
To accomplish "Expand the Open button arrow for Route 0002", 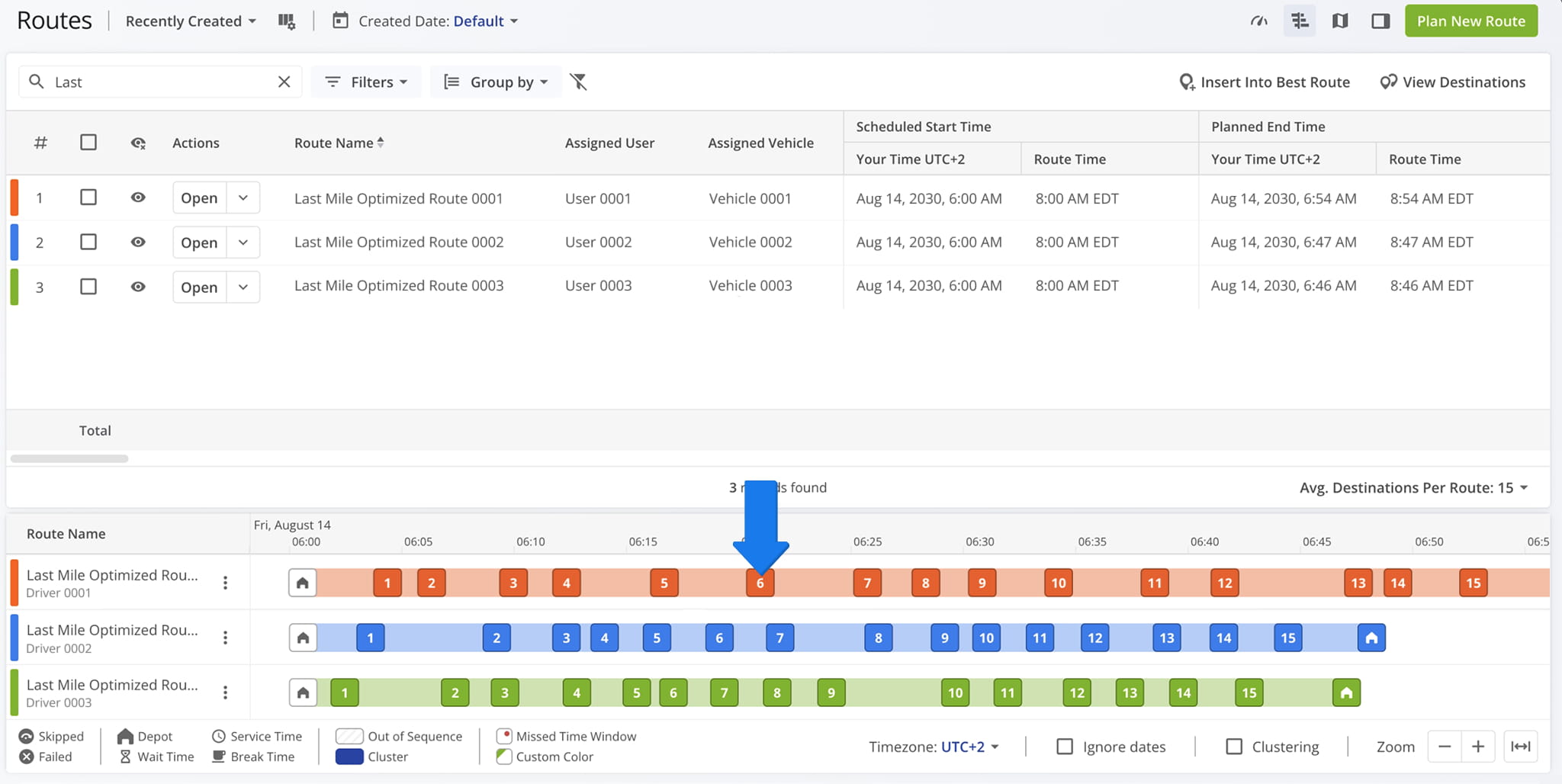I will coord(243,243).
